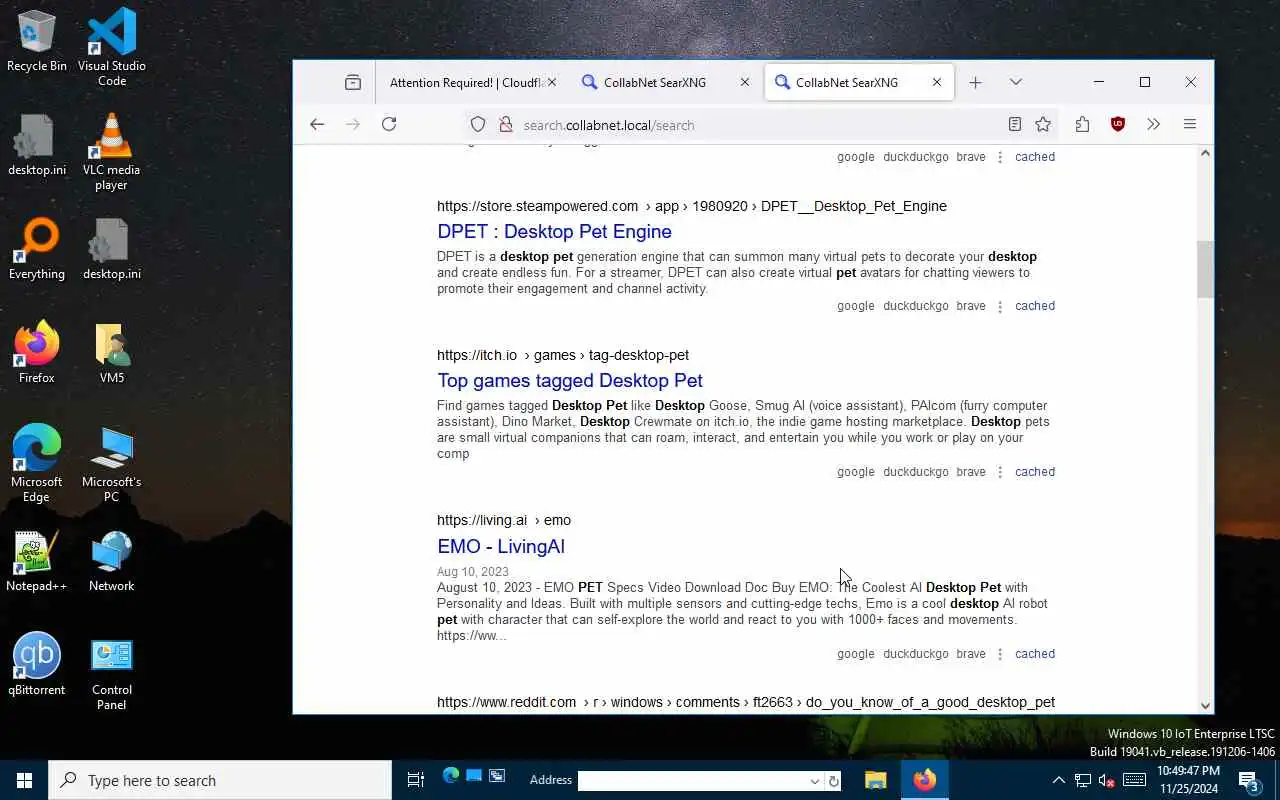Open File Explorer from the taskbar
The height and width of the screenshot is (800, 1280).
click(875, 780)
